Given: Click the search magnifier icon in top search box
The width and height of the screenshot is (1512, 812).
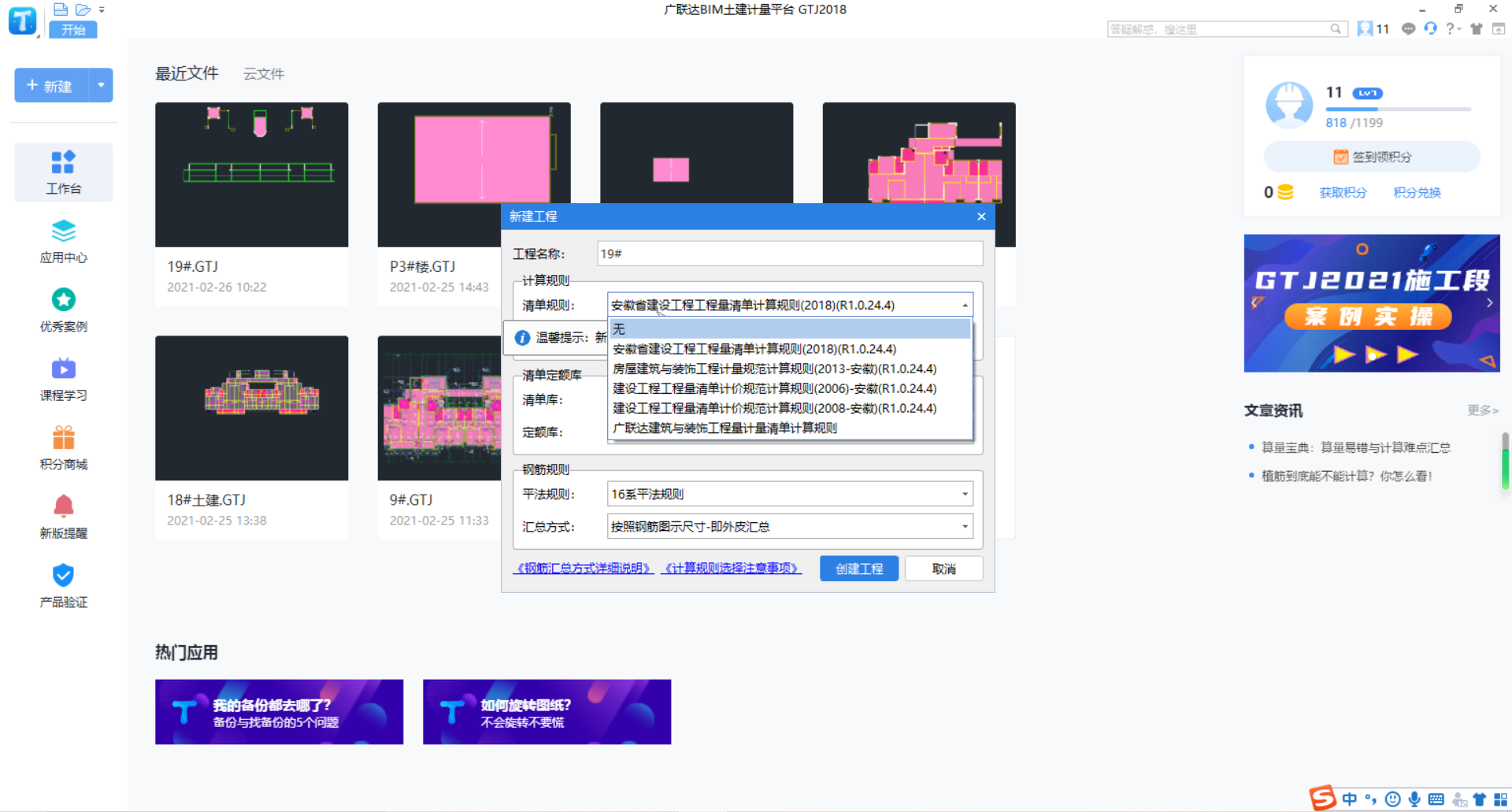Looking at the screenshot, I should pyautogui.click(x=1336, y=29).
